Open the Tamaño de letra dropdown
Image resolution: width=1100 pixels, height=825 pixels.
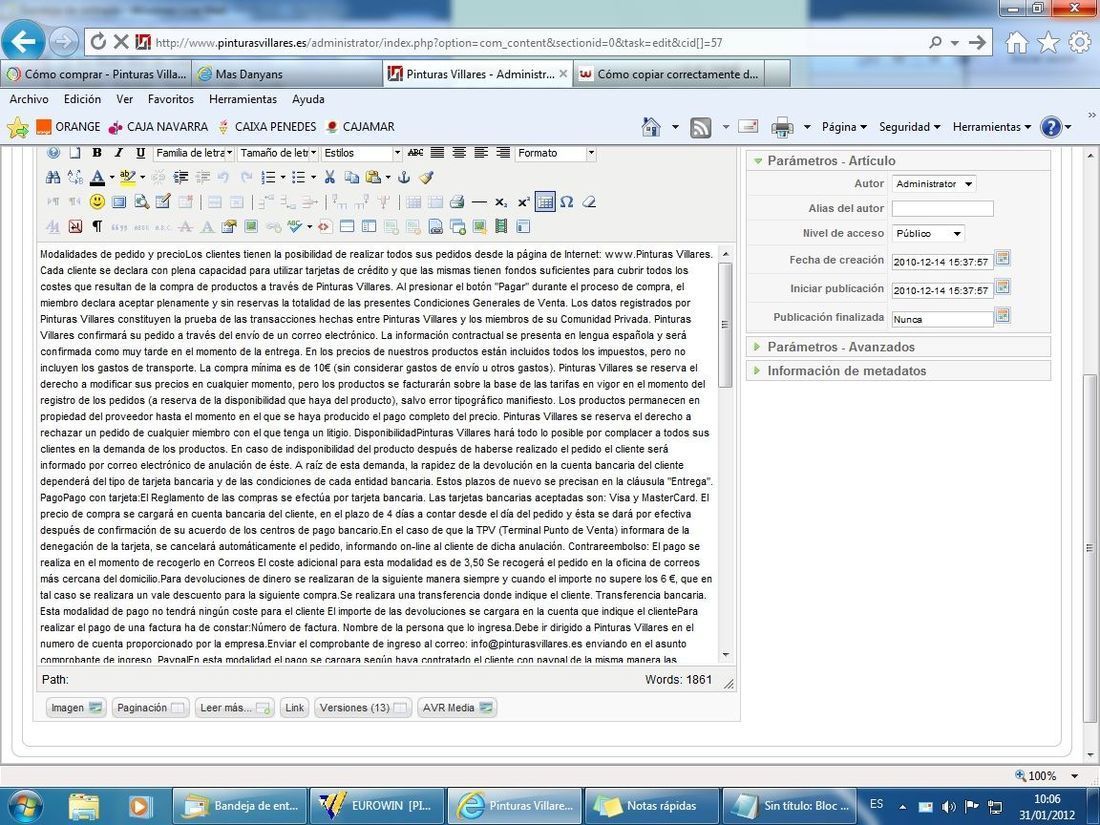click(x=279, y=153)
